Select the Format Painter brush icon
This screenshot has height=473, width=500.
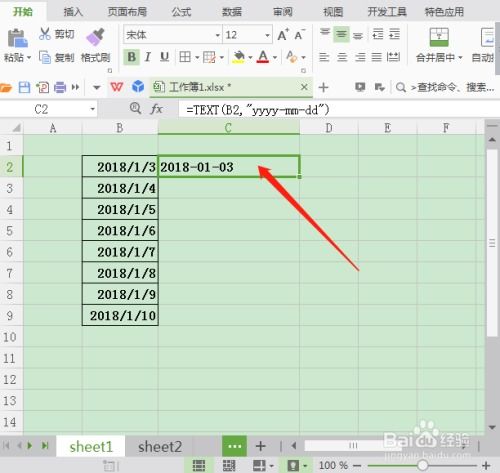95,36
